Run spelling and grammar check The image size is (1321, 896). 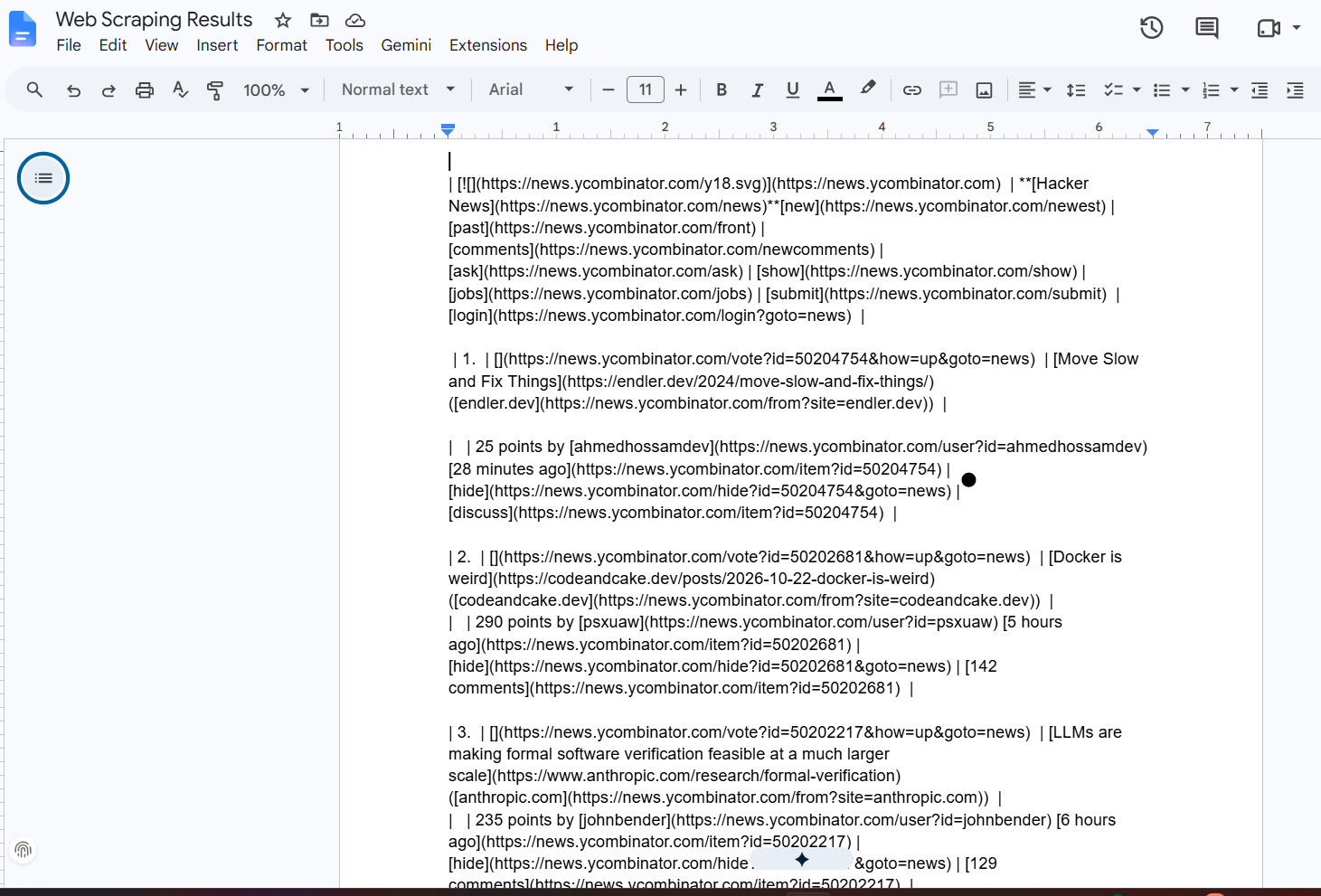[x=180, y=90]
